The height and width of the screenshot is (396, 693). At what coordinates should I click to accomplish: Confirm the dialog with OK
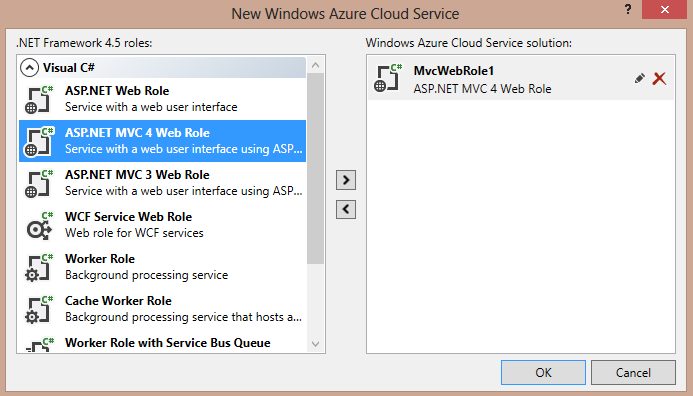543,373
